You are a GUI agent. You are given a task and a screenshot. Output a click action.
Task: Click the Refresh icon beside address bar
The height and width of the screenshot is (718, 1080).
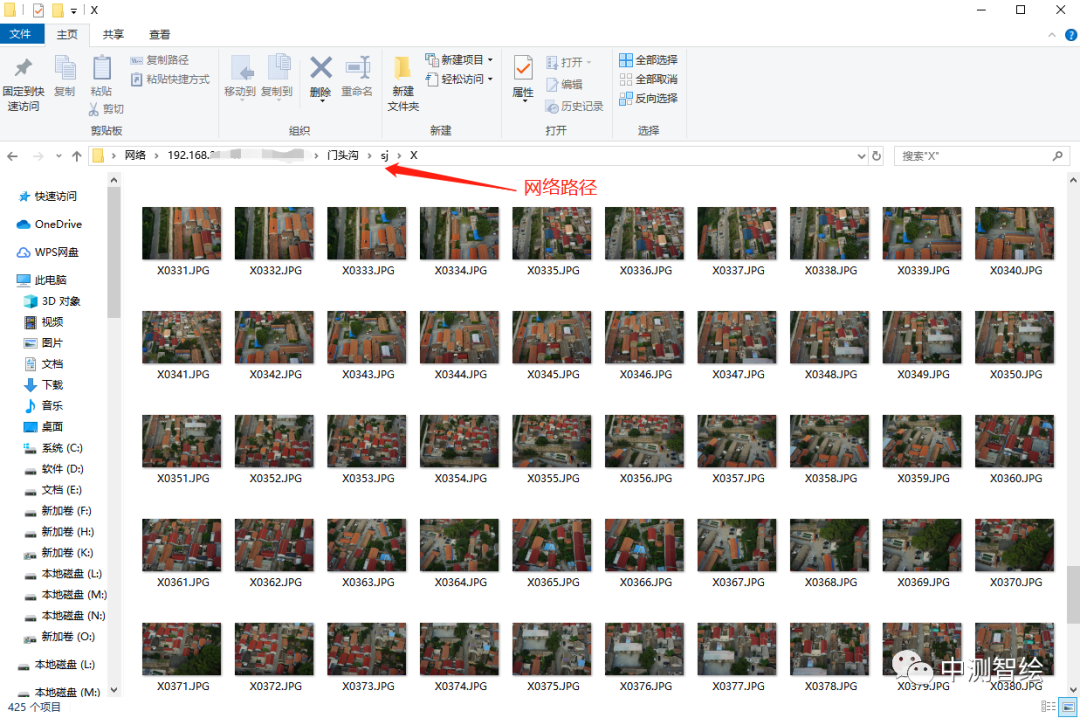point(876,156)
